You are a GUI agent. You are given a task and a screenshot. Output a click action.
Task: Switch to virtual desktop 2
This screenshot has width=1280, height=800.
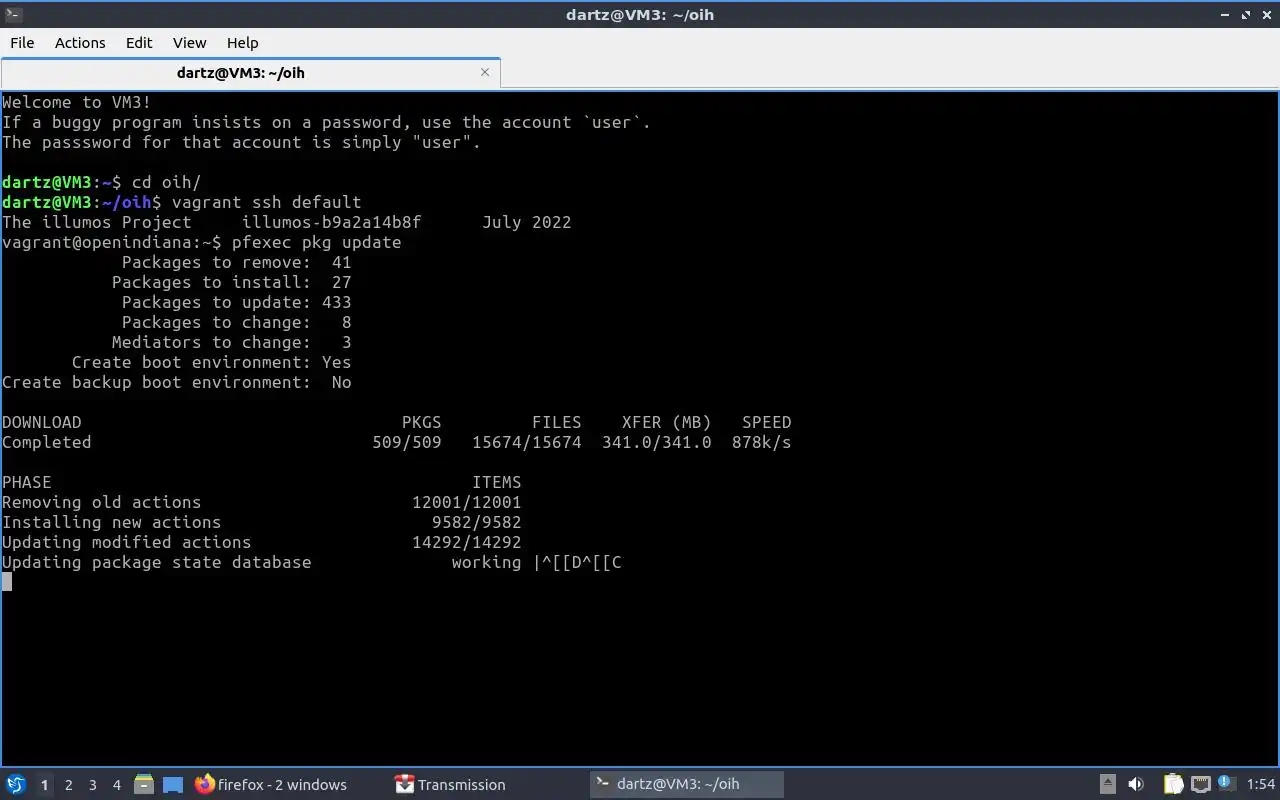(68, 785)
